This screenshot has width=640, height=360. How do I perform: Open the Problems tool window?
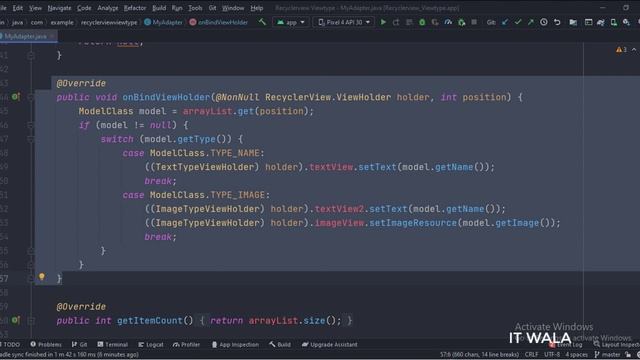pos(46,344)
